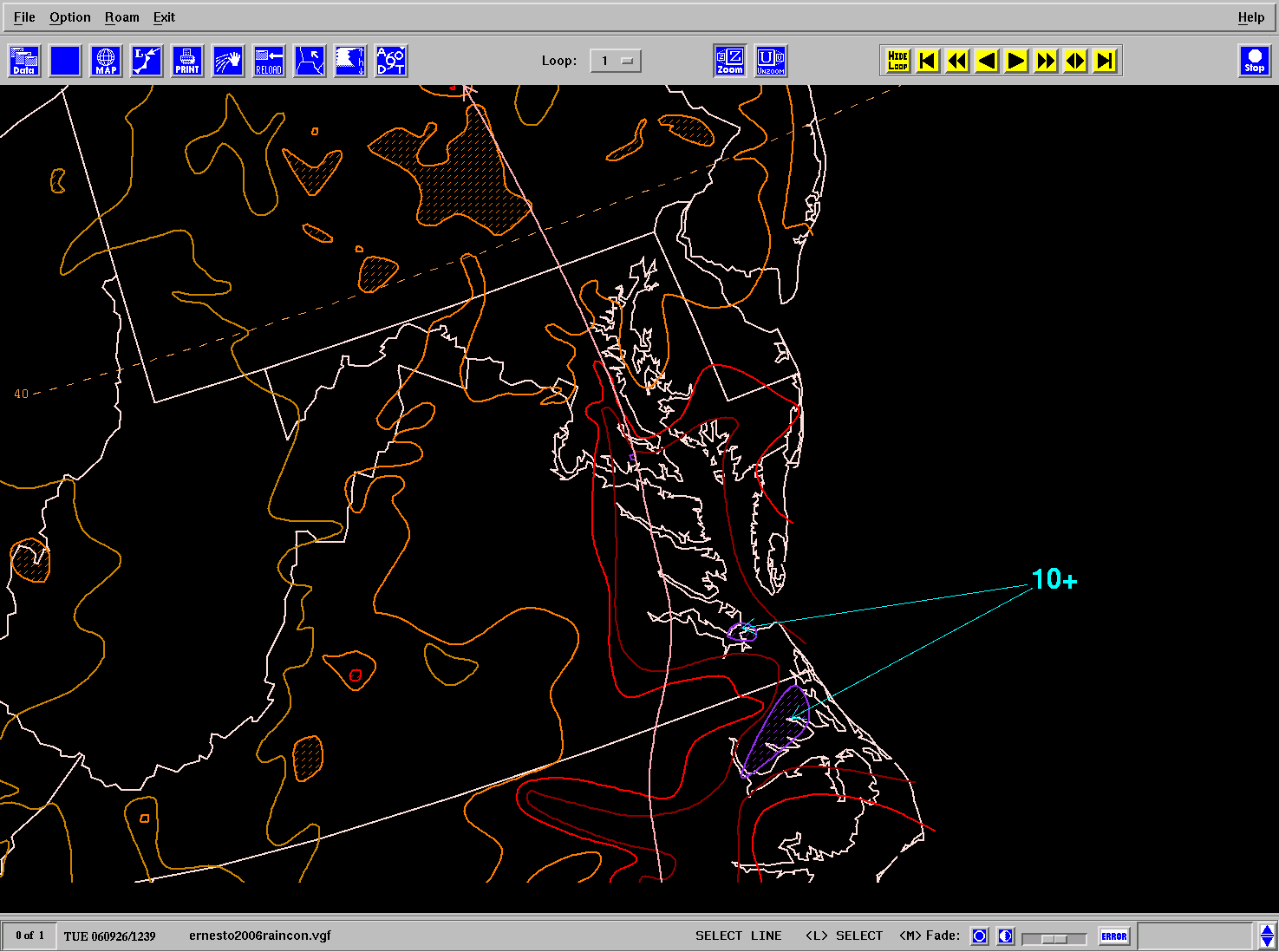1279x952 pixels.
Task: Click the cyan 10+ rainfall label
Action: (1054, 580)
